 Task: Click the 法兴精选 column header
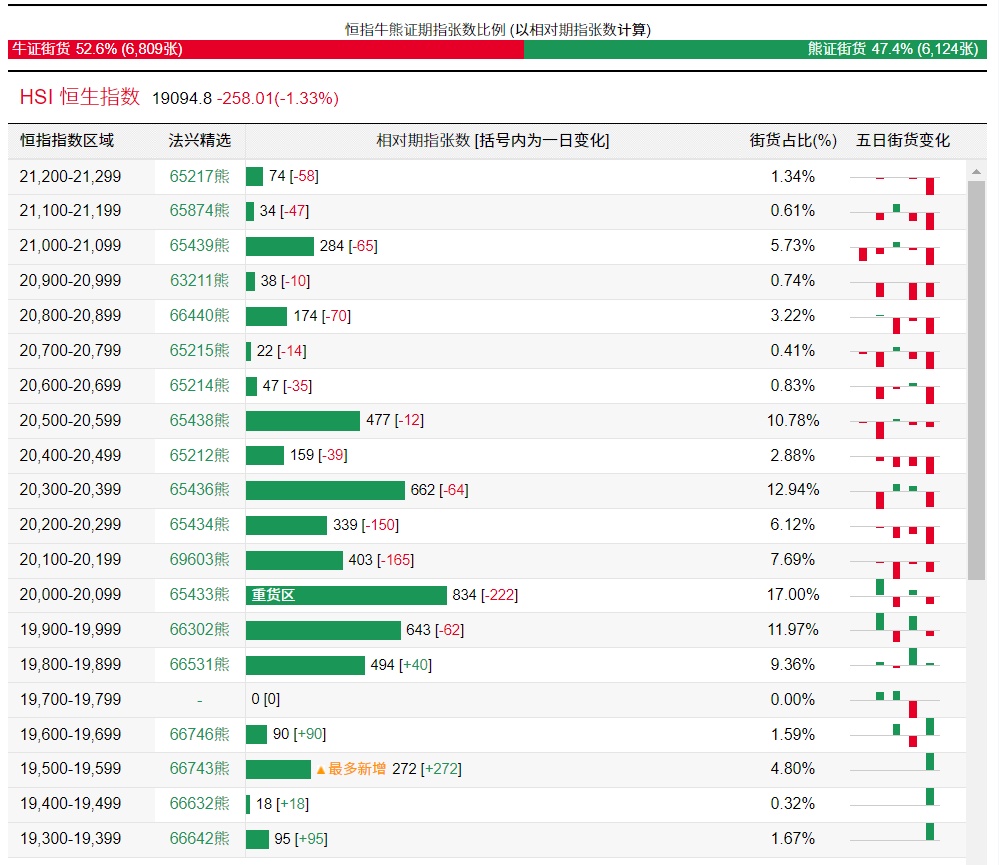click(x=199, y=141)
